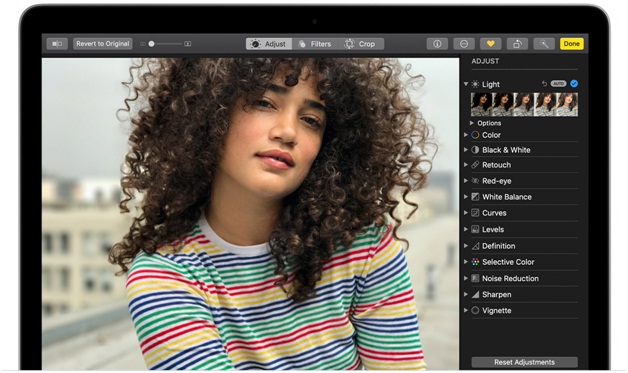Image resolution: width=628 pixels, height=373 pixels.
Task: Click the zoom slider handle
Action: pyautogui.click(x=151, y=44)
